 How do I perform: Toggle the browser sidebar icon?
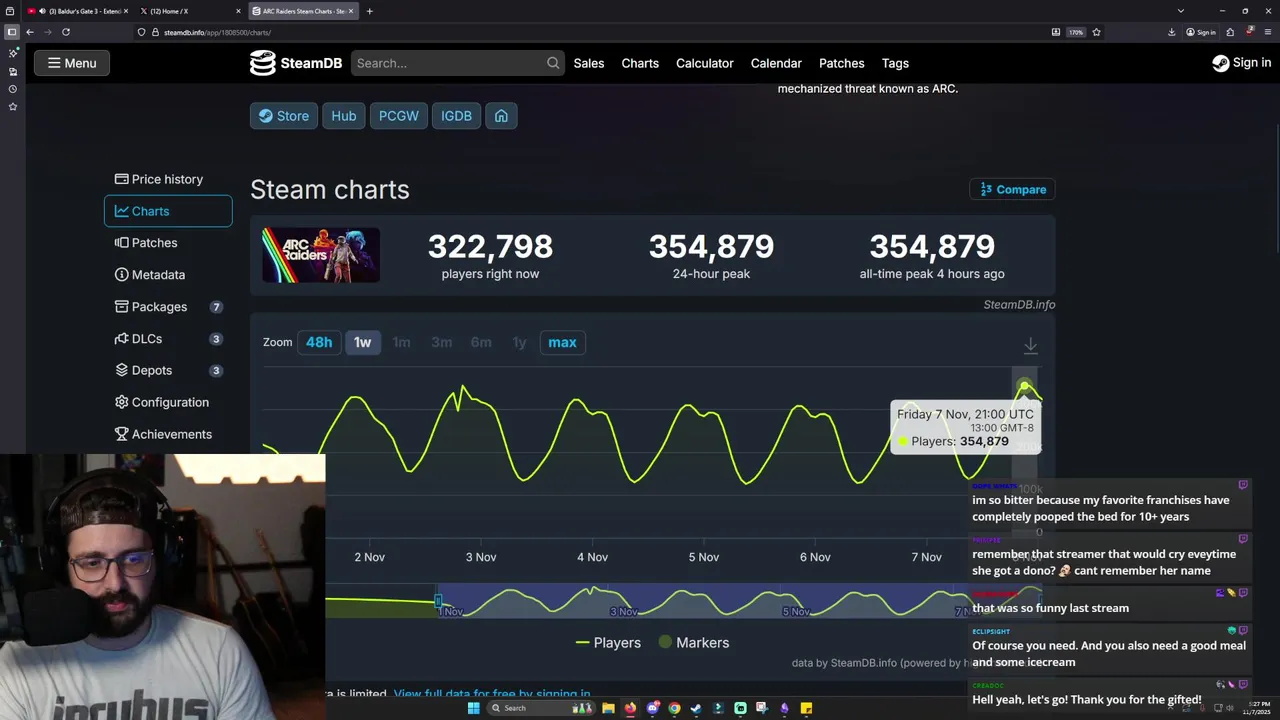[x=12, y=32]
